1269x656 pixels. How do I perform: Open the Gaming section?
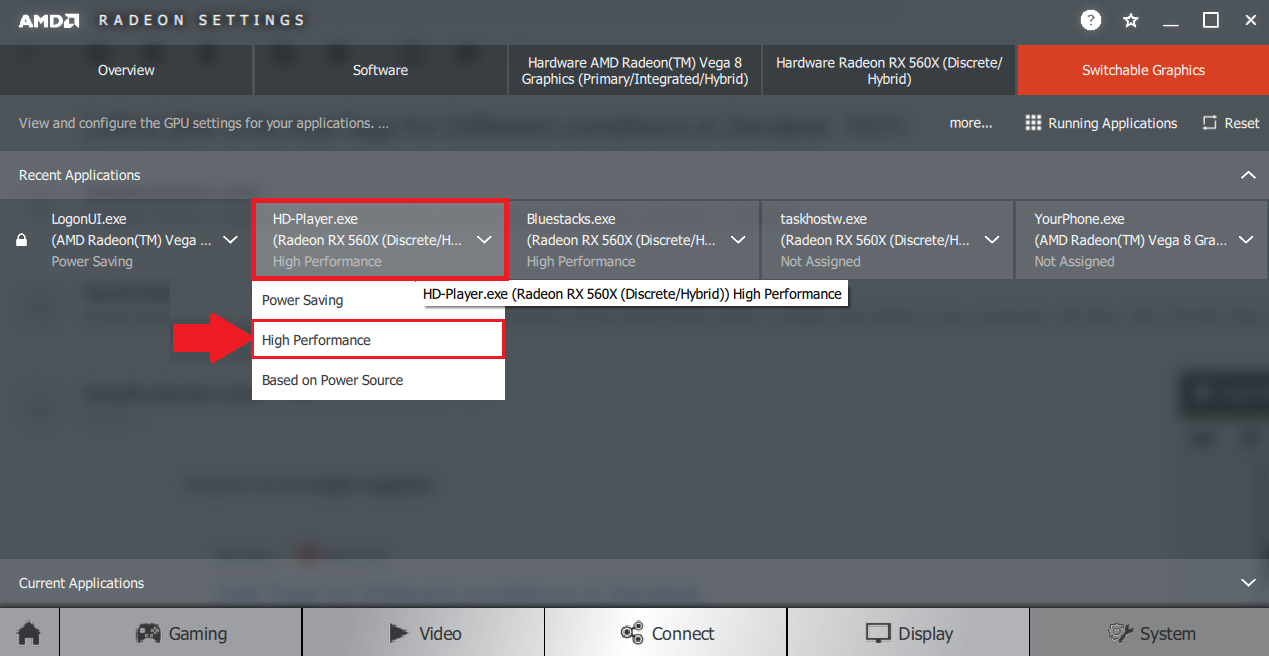coord(181,633)
